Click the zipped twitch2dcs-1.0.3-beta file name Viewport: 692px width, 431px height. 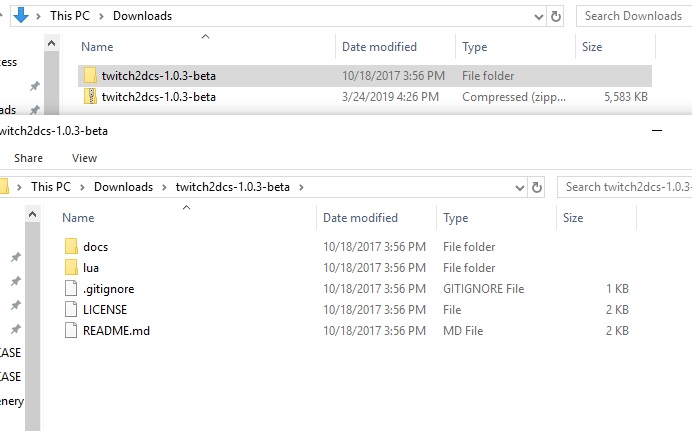click(x=158, y=97)
